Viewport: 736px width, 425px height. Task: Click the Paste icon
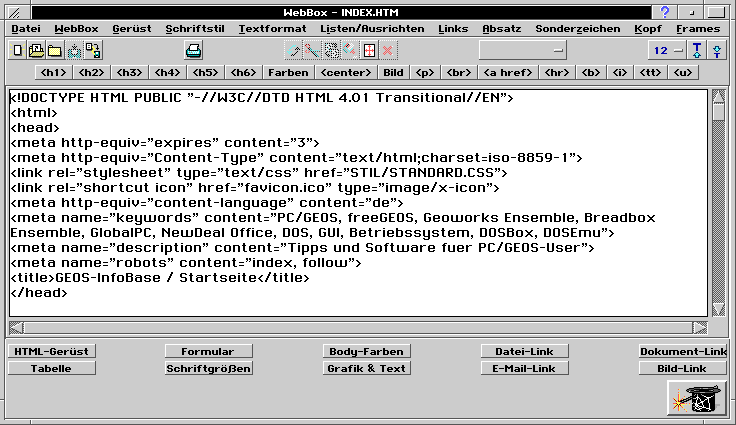point(350,50)
